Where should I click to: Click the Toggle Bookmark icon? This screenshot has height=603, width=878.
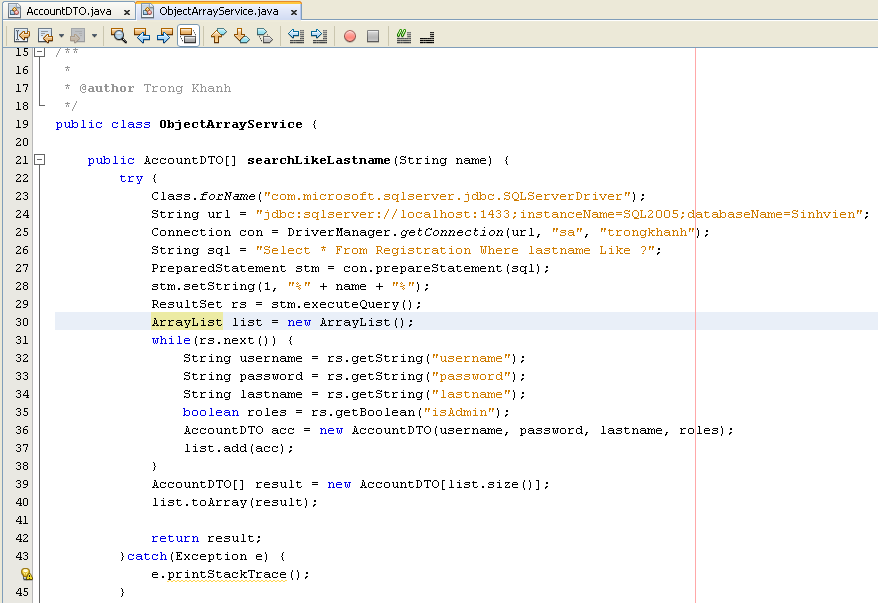(264, 36)
